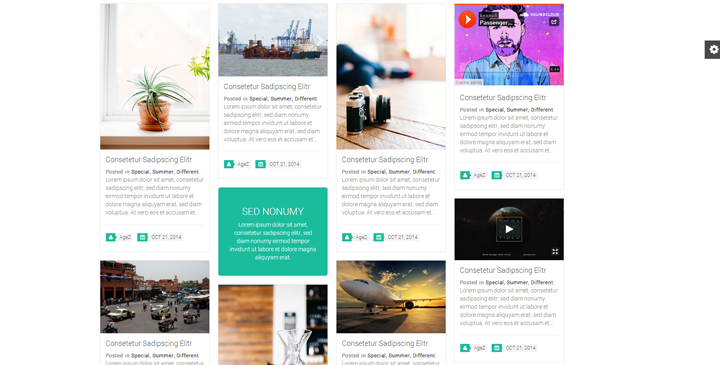720x365 pixels.
Task: Click AgeZ author under the camera post
Action: point(361,237)
